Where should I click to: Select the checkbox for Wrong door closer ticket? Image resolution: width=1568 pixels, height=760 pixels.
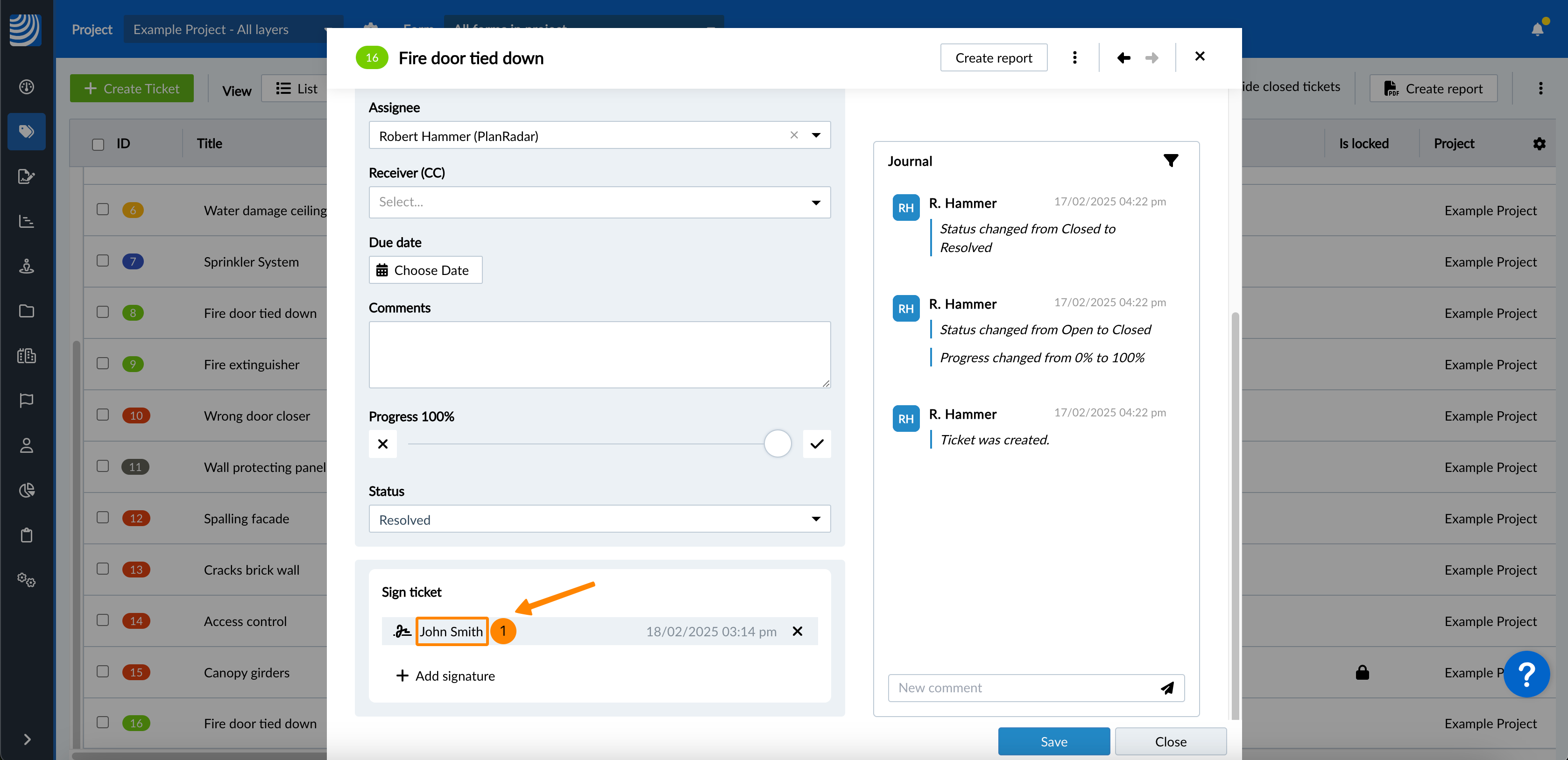pyautogui.click(x=103, y=415)
